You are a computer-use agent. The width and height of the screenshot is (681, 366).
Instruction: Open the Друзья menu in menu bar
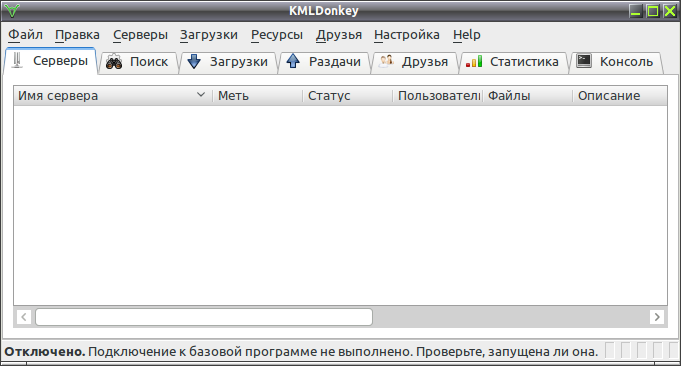(339, 35)
